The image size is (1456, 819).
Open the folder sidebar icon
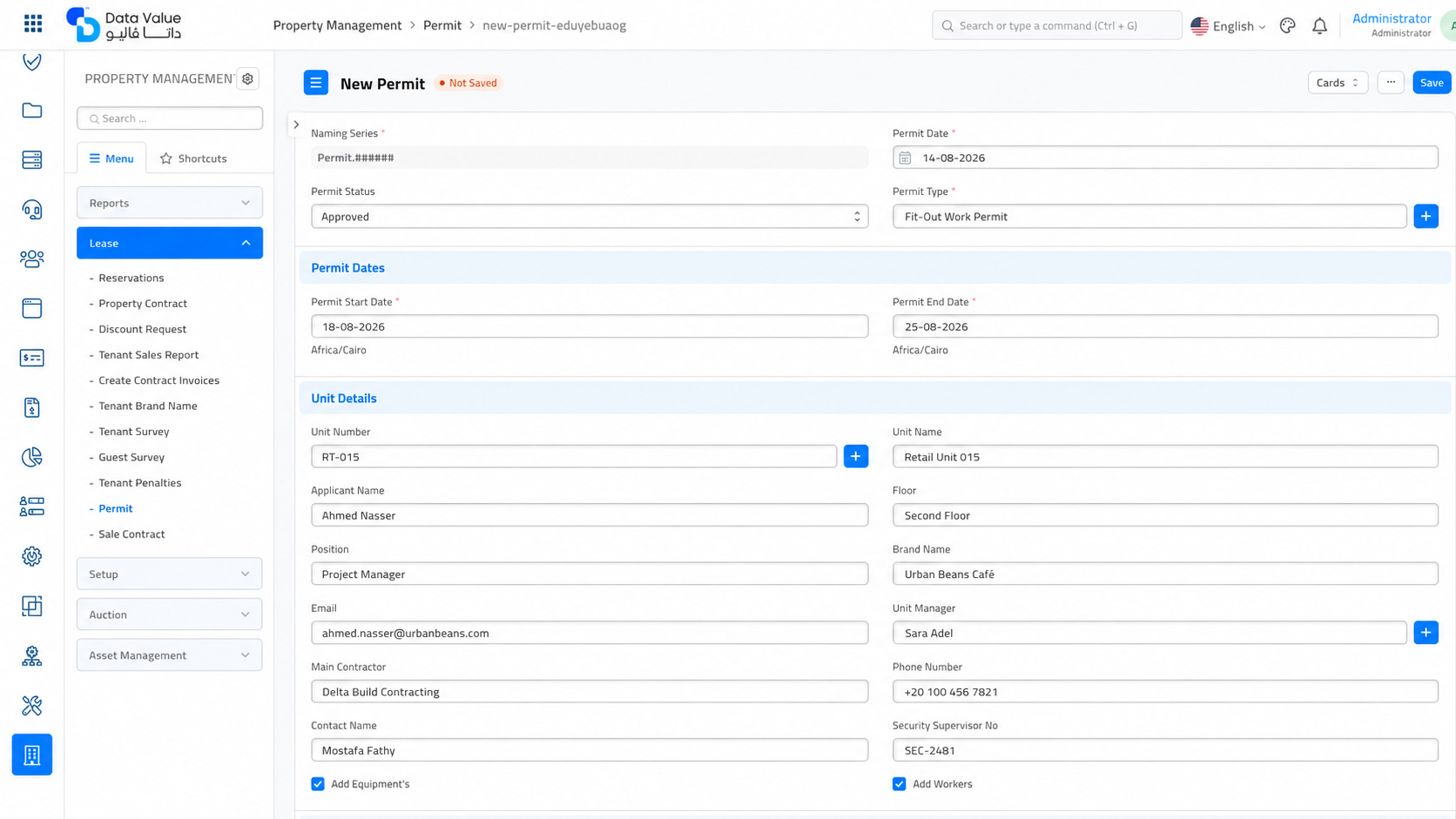click(32, 111)
